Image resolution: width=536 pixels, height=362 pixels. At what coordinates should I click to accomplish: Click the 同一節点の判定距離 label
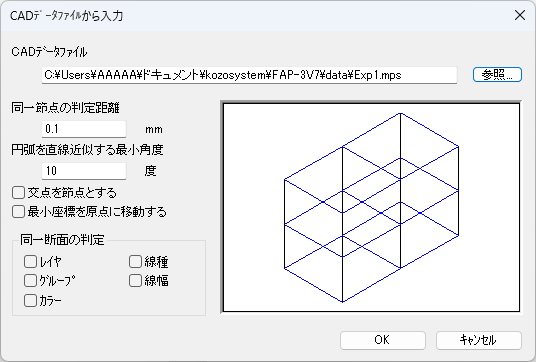[x=65, y=108]
